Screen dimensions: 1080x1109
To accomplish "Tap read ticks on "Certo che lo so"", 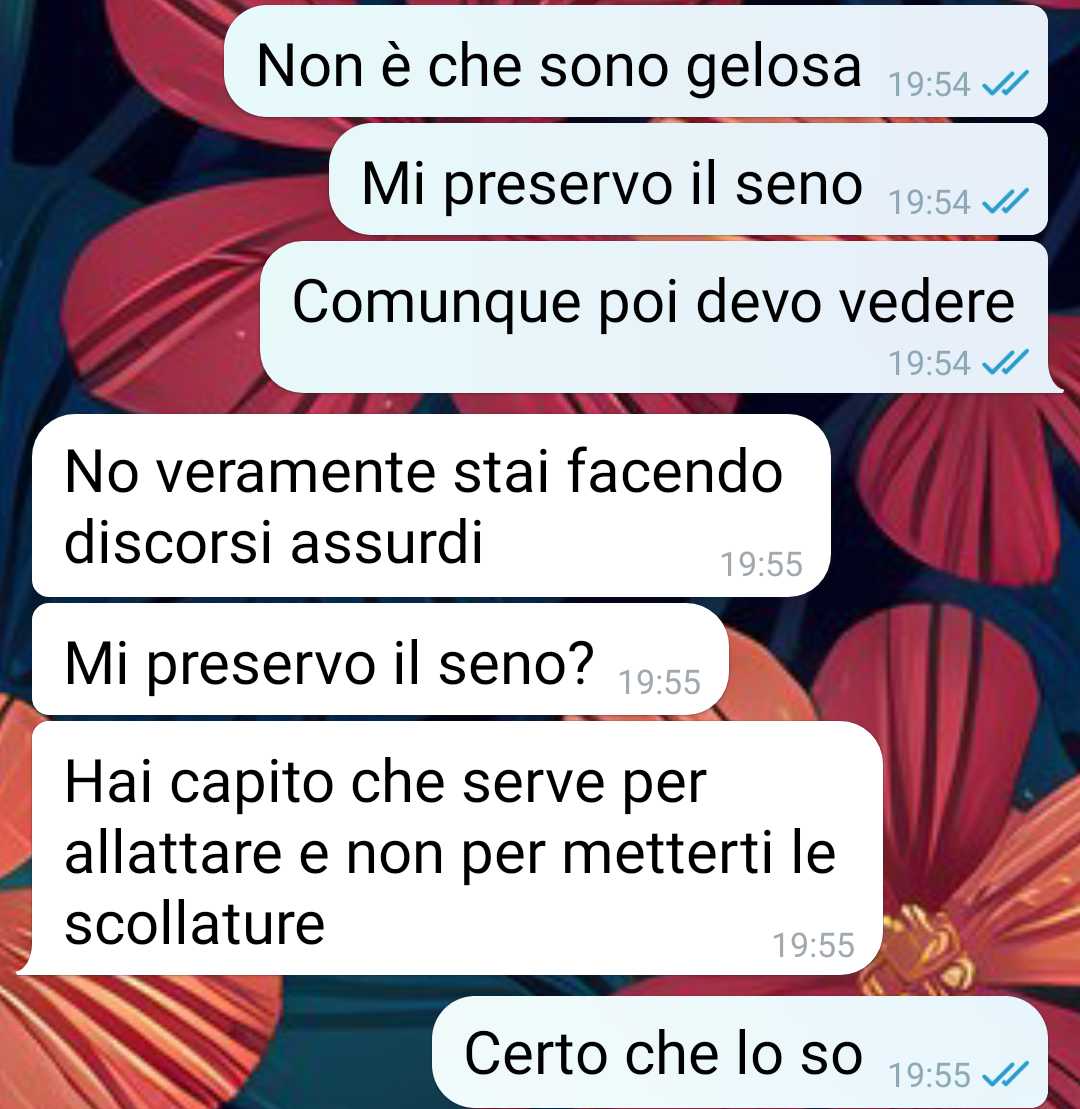I will pos(1005,1075).
